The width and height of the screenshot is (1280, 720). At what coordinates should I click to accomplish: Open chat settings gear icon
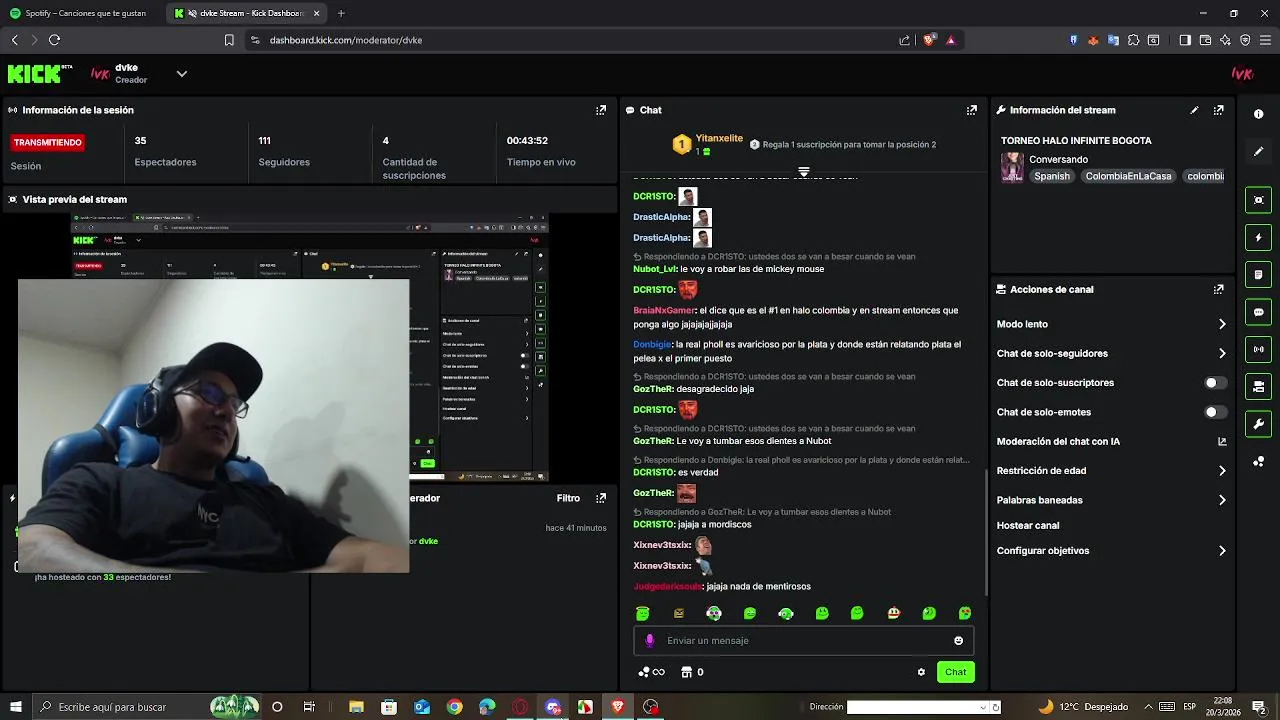pos(921,672)
